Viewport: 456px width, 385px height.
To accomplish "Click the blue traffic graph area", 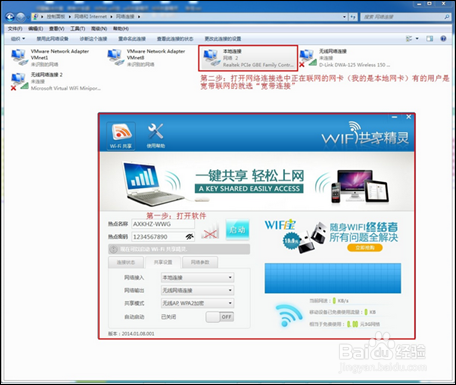I will [333, 278].
